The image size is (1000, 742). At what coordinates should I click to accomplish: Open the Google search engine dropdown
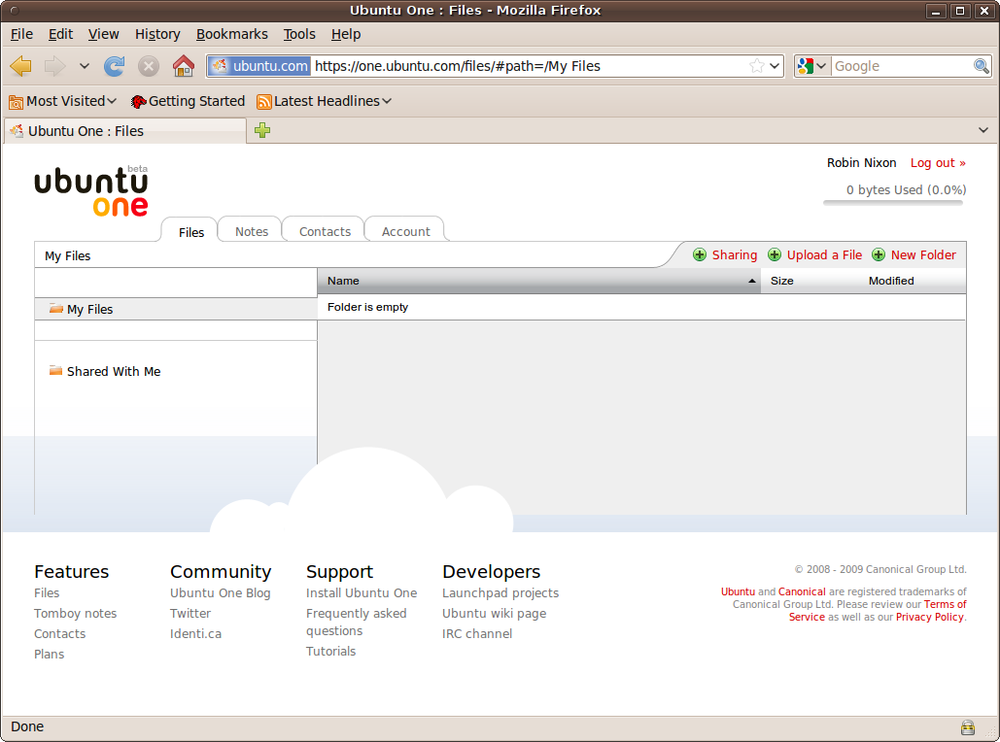822,66
